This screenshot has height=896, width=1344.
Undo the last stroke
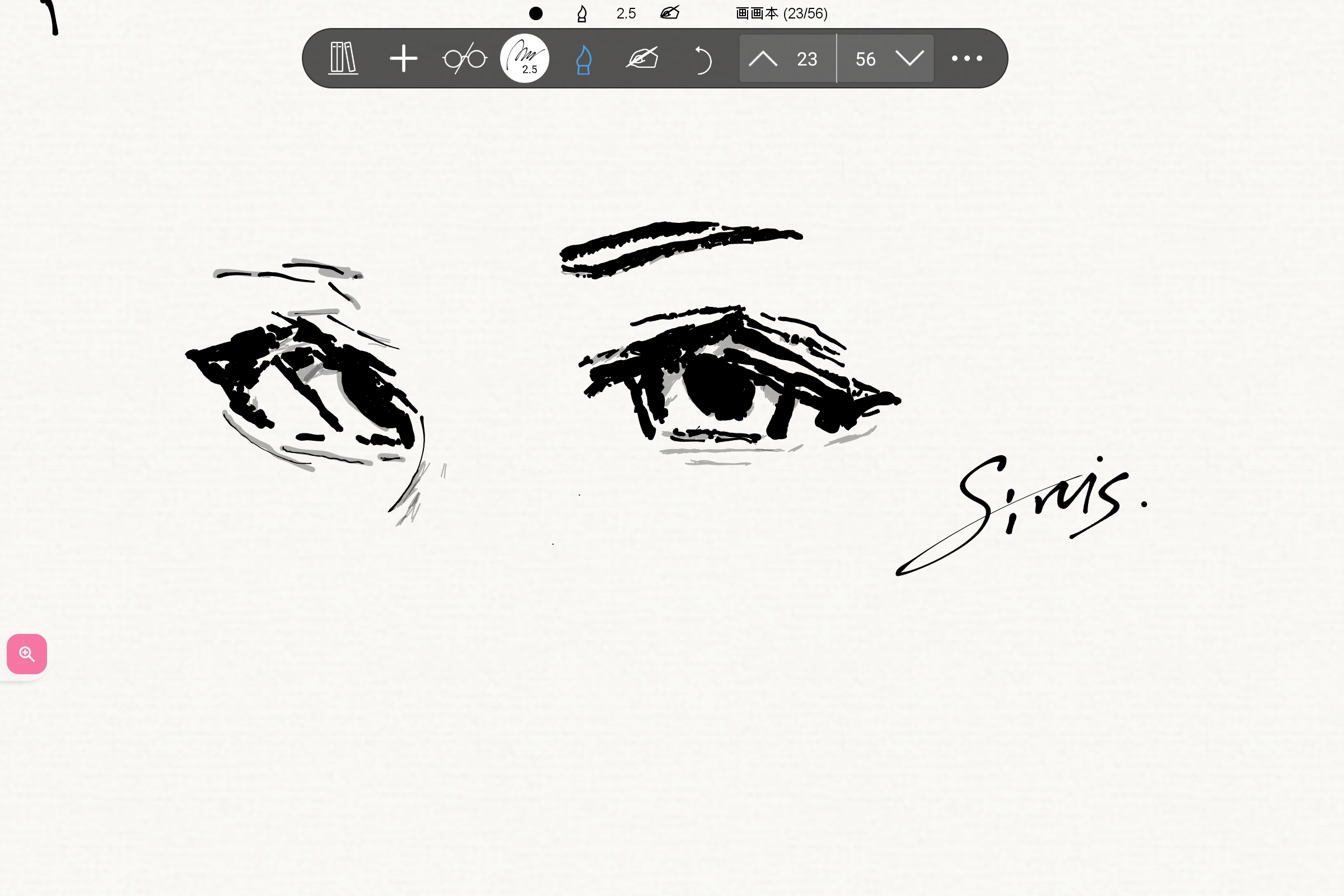[703, 59]
